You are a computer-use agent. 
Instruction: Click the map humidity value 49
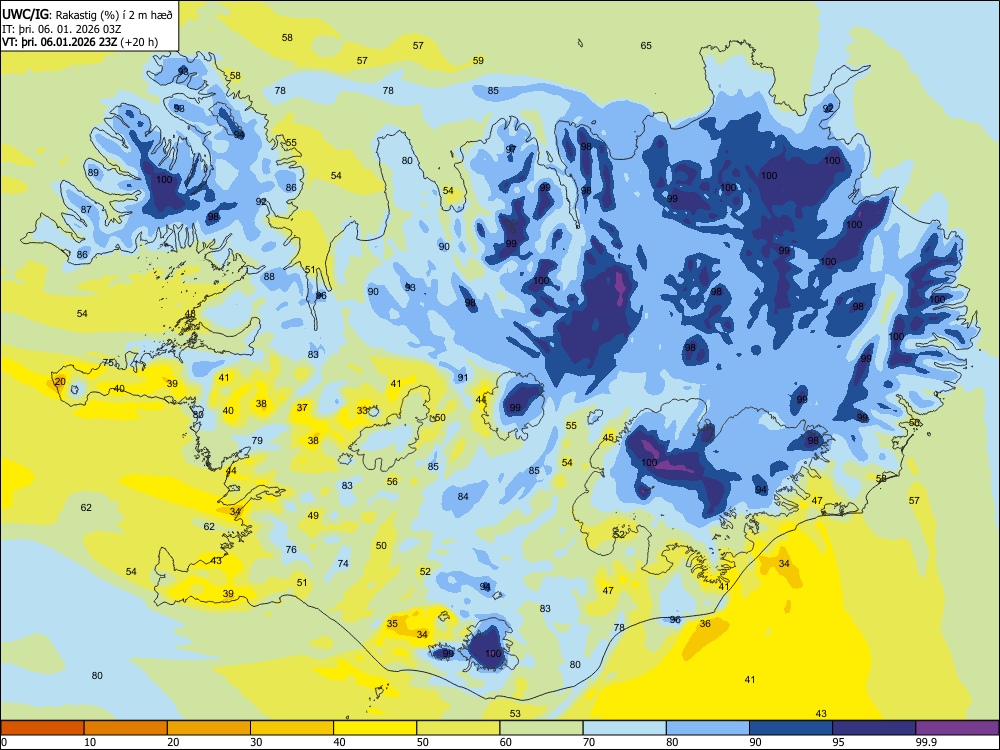(313, 515)
